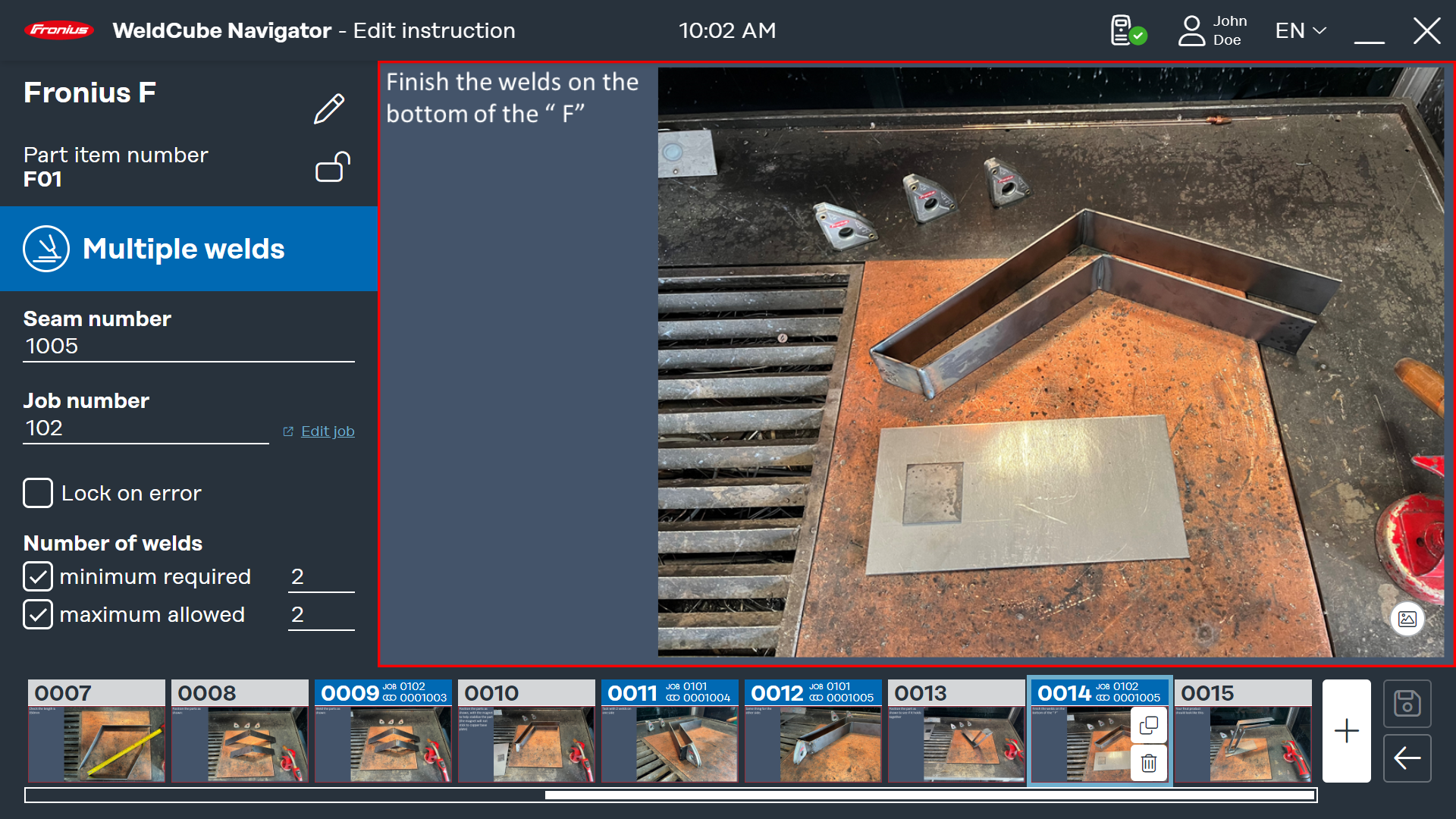Open the welder connection status icon
1456x819 pixels.
(x=1128, y=31)
